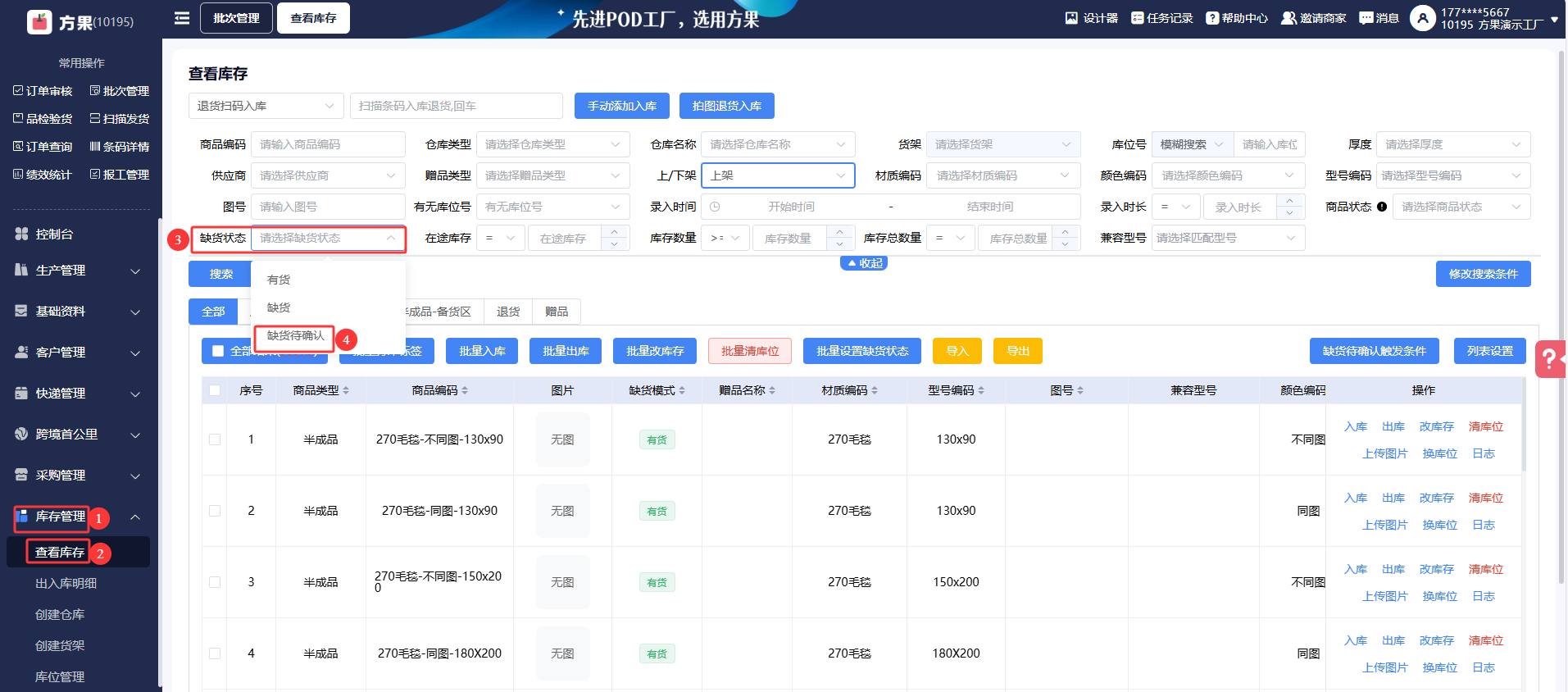The width and height of the screenshot is (1568, 692).
Task: Click 修改搜索条件 button
Action: click(1484, 274)
